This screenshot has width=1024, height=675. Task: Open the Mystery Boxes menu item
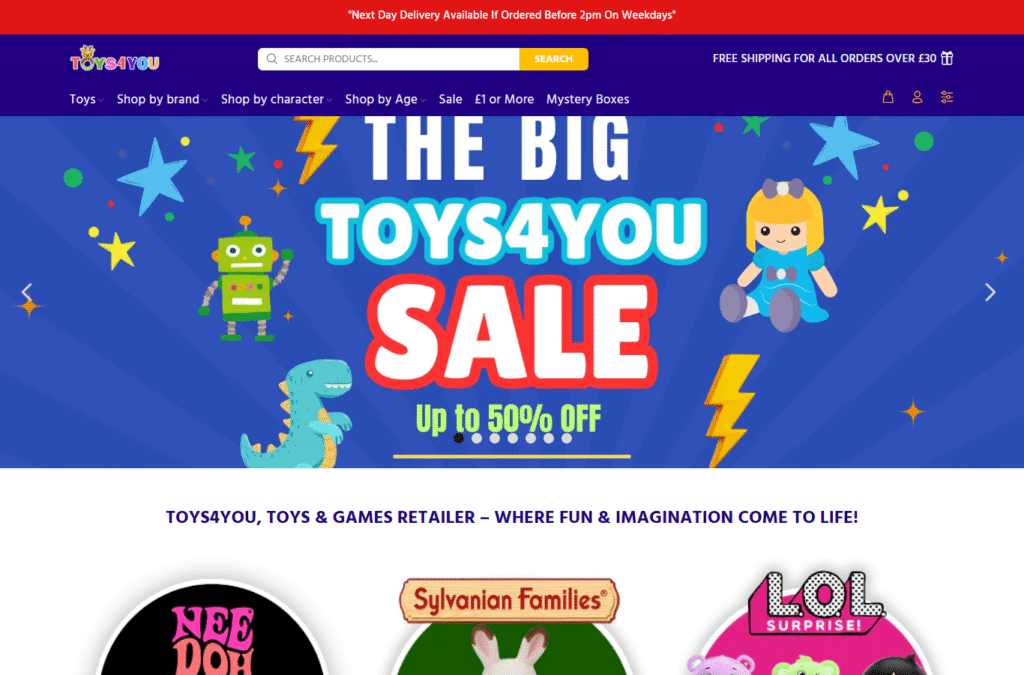(x=588, y=99)
